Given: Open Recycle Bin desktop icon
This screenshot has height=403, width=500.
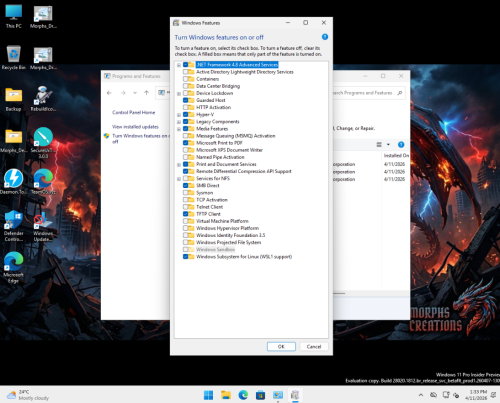Looking at the screenshot, I should click(x=14, y=58).
